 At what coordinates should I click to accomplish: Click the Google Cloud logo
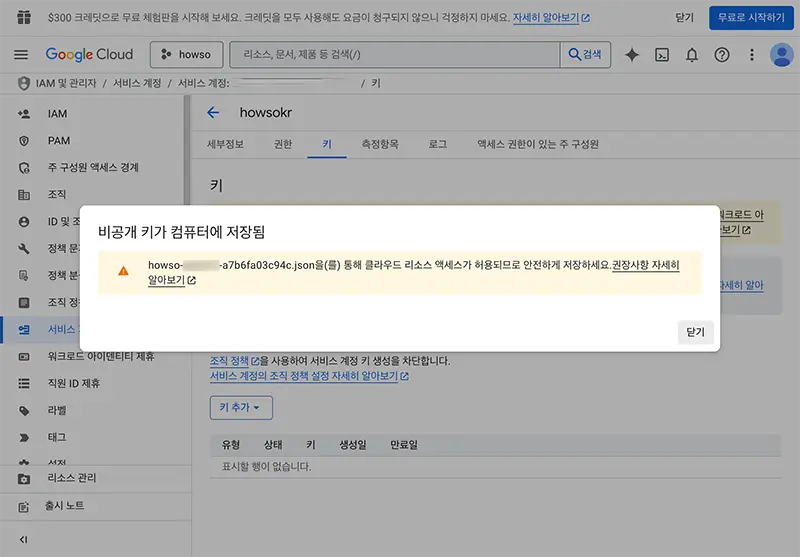point(89,55)
